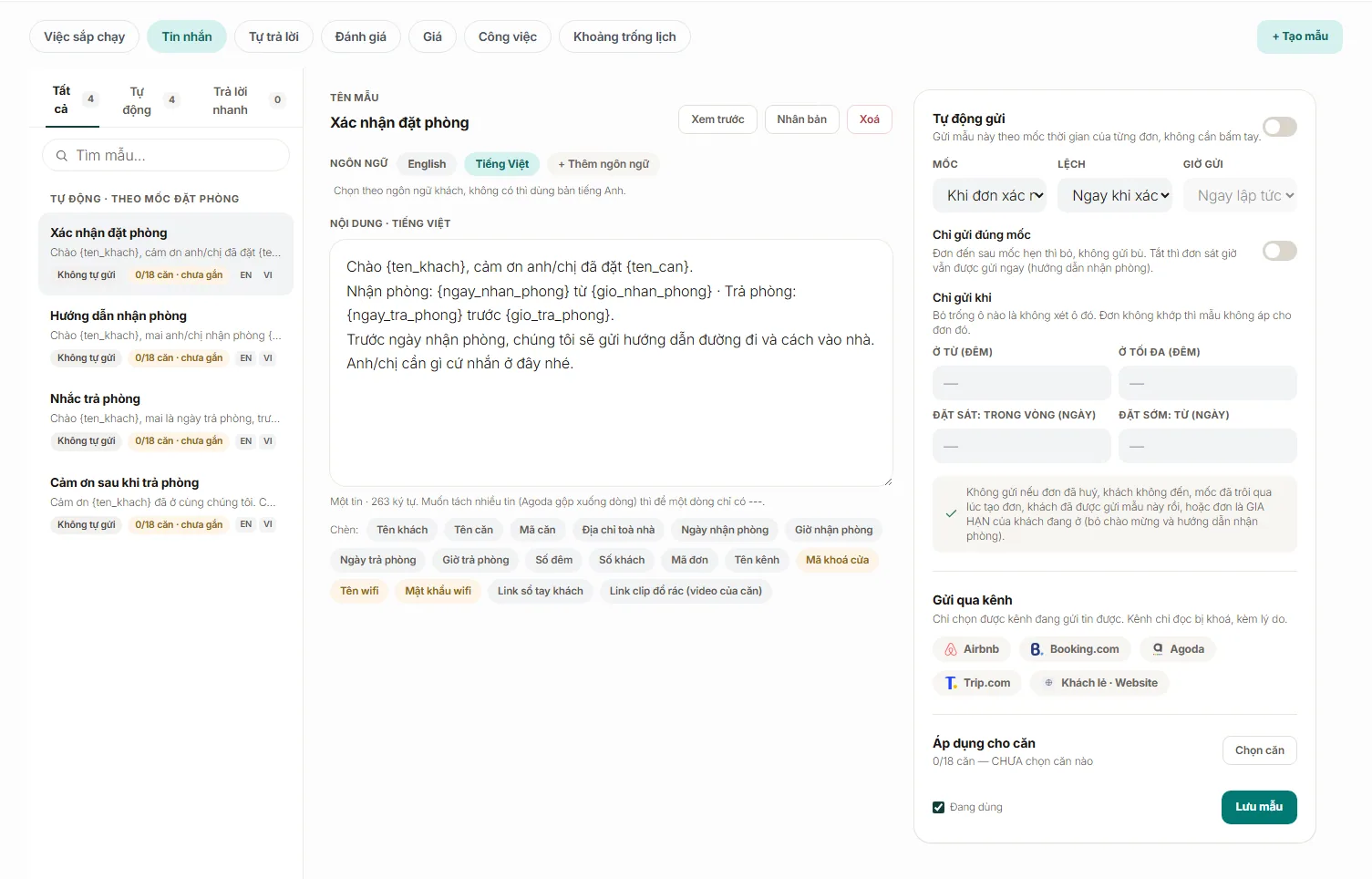Click the Xoá delete button
1372x879 pixels.
pyautogui.click(x=870, y=119)
